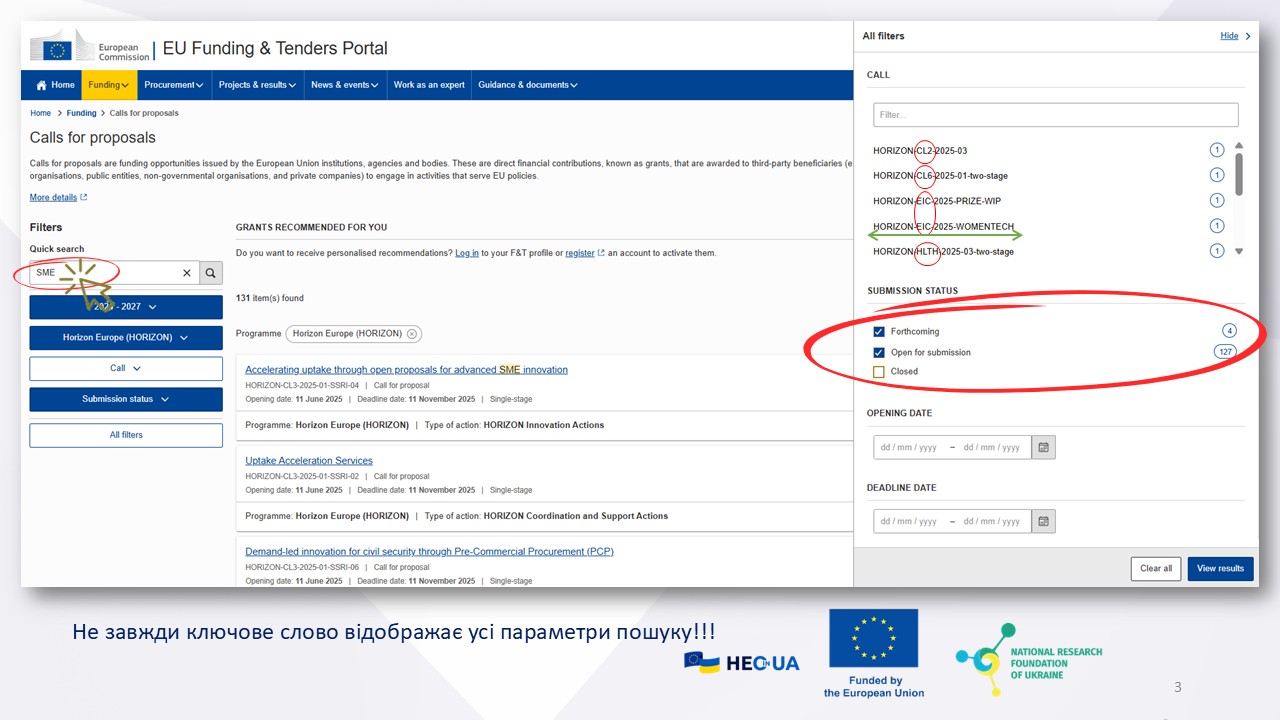Open the Uptake Acceleration Services link
Viewport: 1280px width, 720px height.
click(x=309, y=461)
